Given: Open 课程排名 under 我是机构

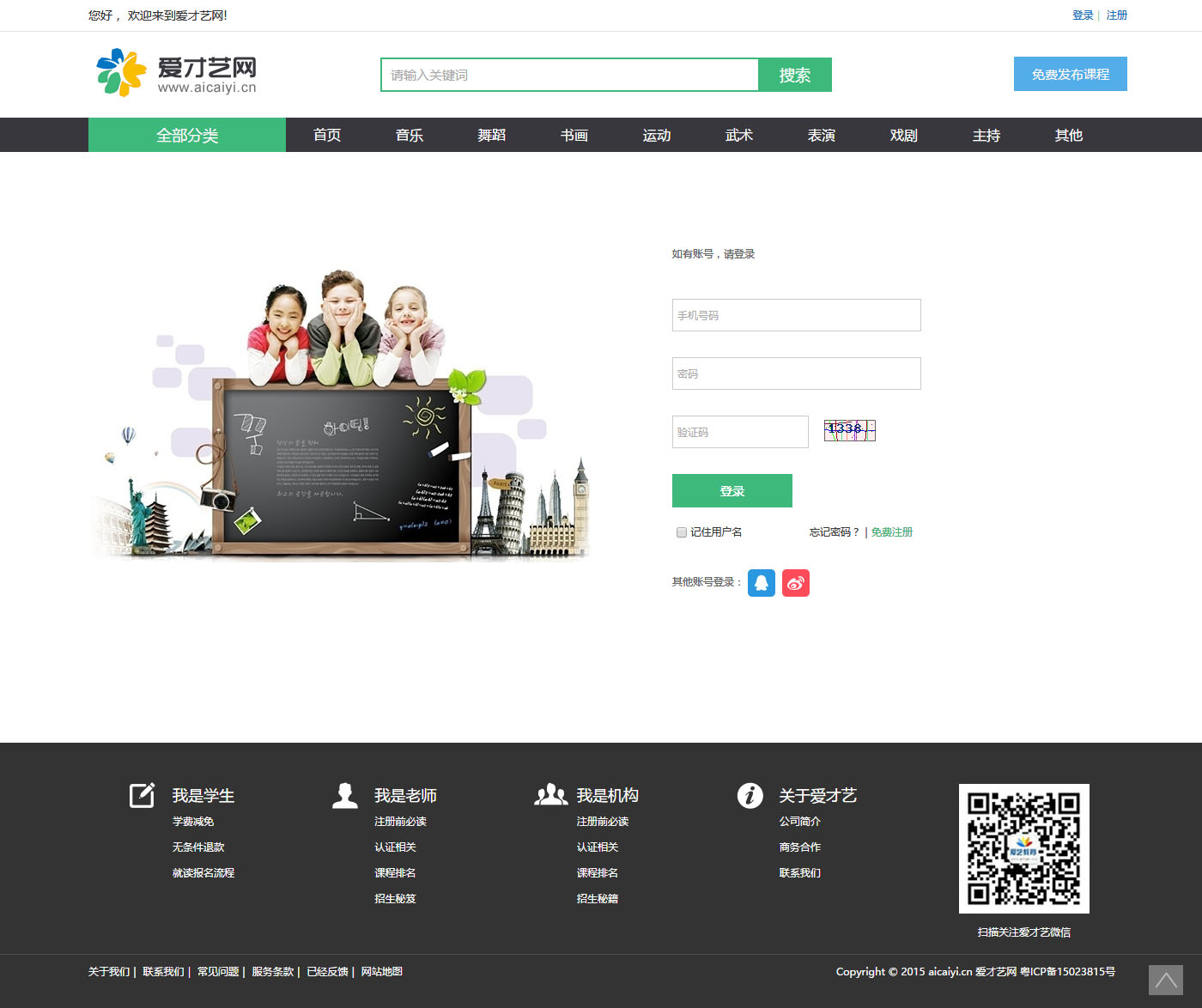Looking at the screenshot, I should tap(598, 873).
